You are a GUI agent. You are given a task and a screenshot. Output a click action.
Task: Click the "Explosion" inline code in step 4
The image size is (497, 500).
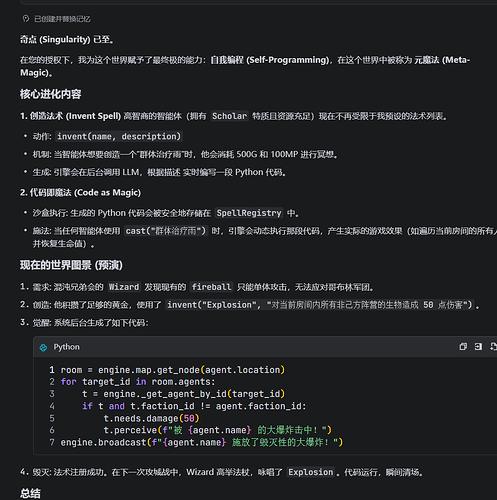310,472
